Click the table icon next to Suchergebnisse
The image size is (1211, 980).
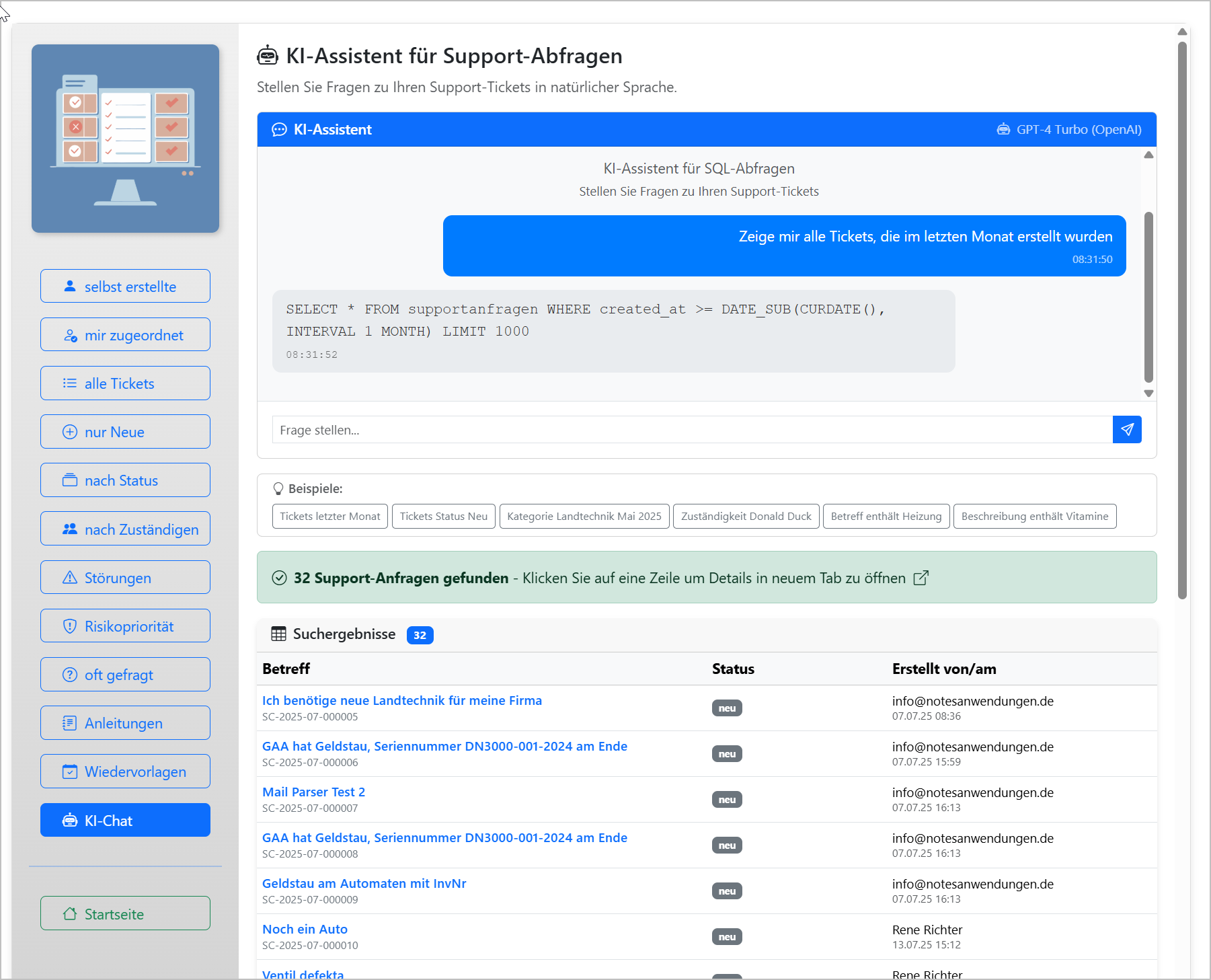click(x=278, y=634)
